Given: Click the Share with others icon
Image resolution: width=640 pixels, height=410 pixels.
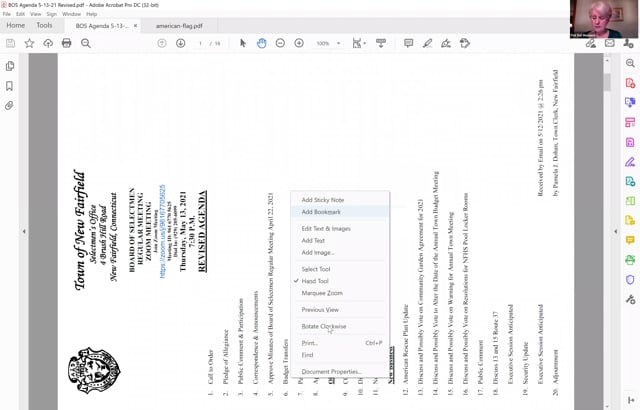Looking at the screenshot, I should (628, 43).
